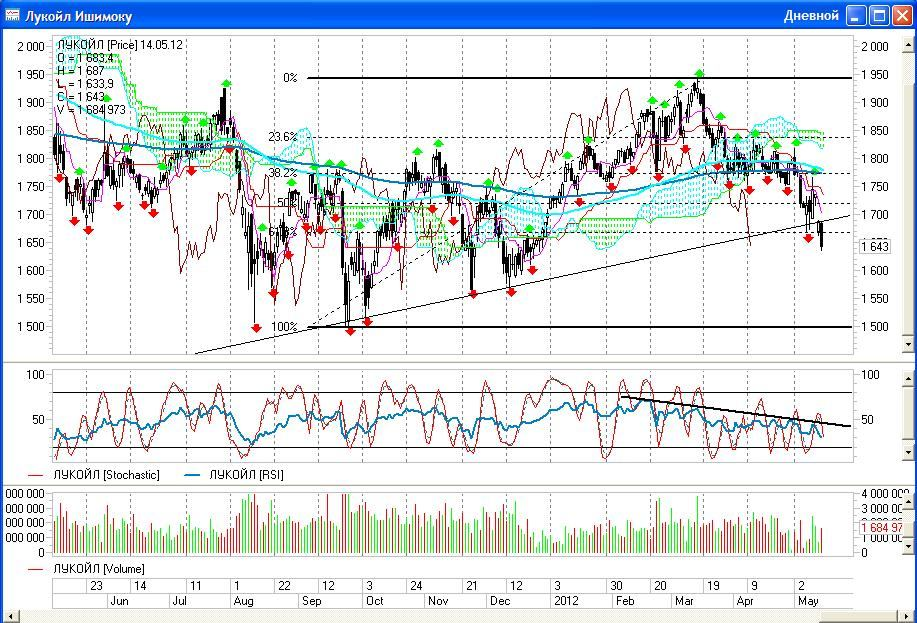Click horizontal scrollbar left arrow
The height and width of the screenshot is (623, 917).
pos(11,617)
